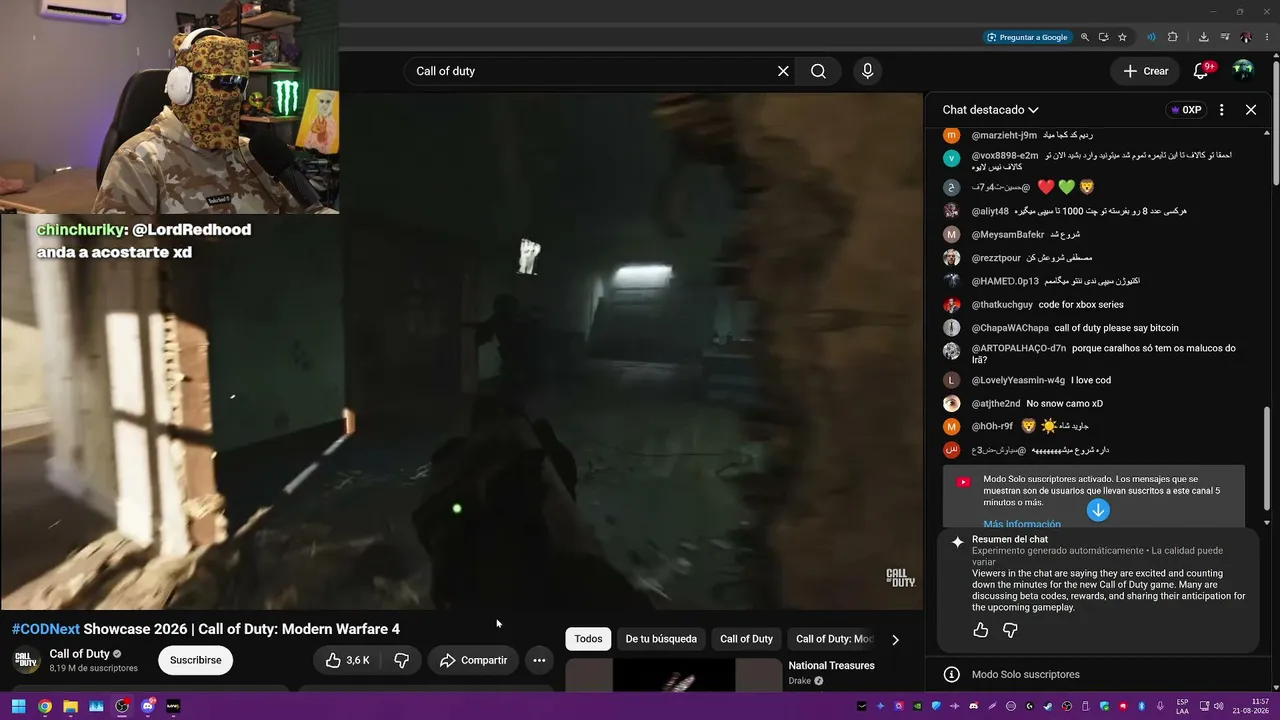1280x720 pixels.
Task: Clear the YouTube search box text
Action: (783, 71)
